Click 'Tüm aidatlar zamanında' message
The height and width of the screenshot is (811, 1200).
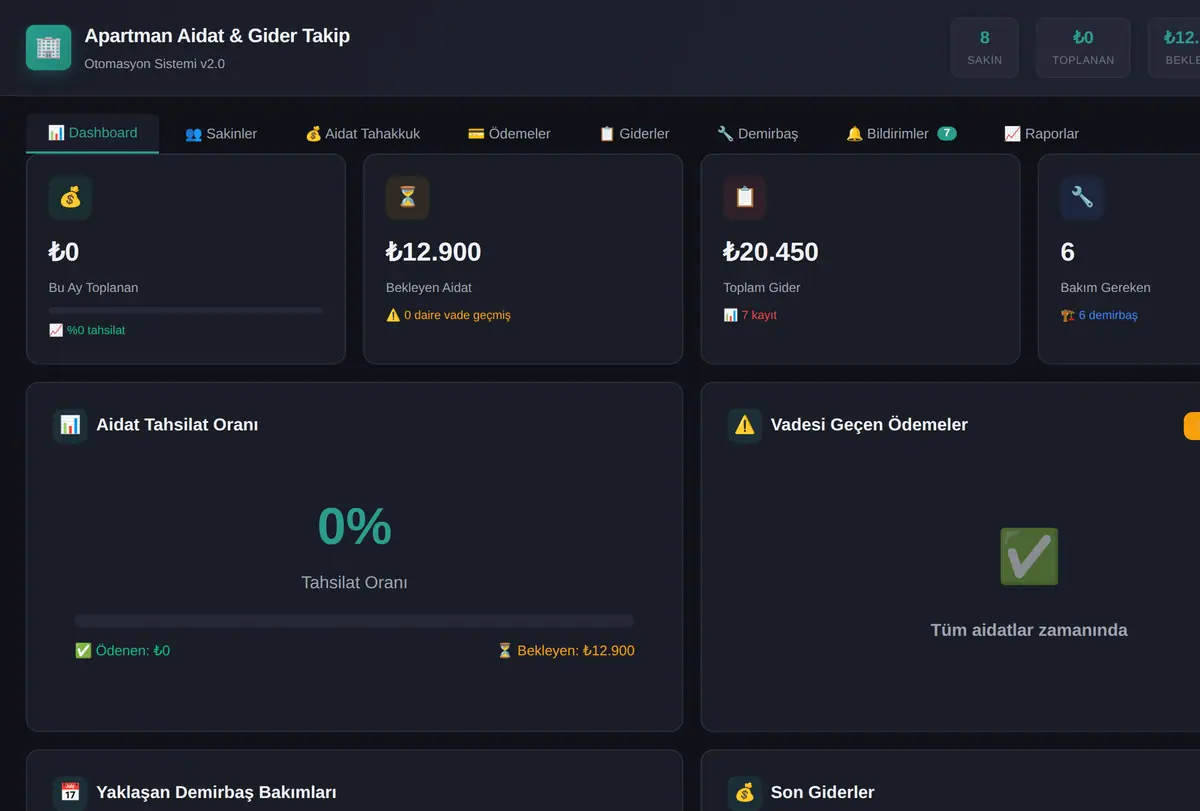[1029, 630]
